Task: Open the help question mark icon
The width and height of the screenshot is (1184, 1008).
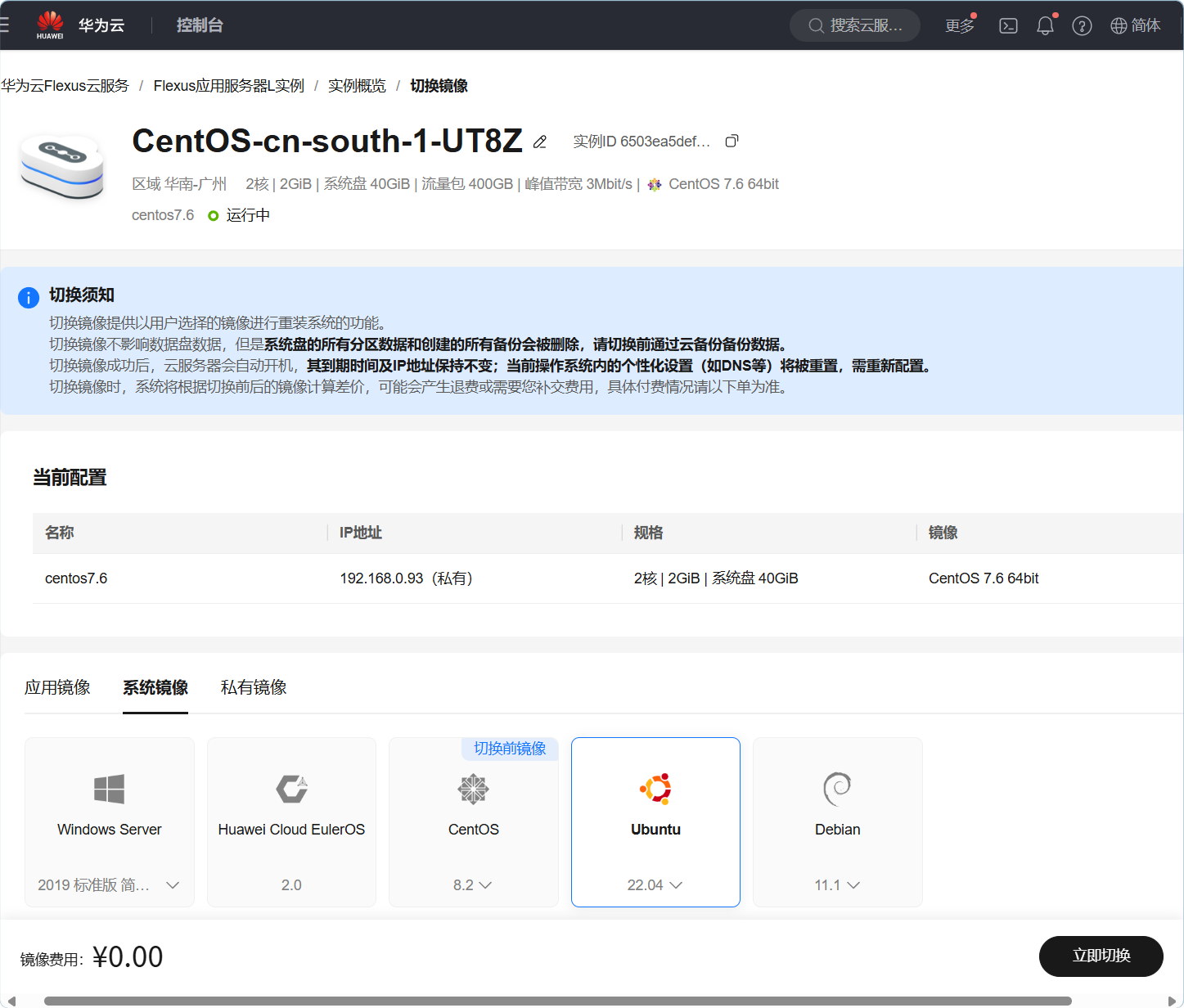Action: click(1082, 26)
